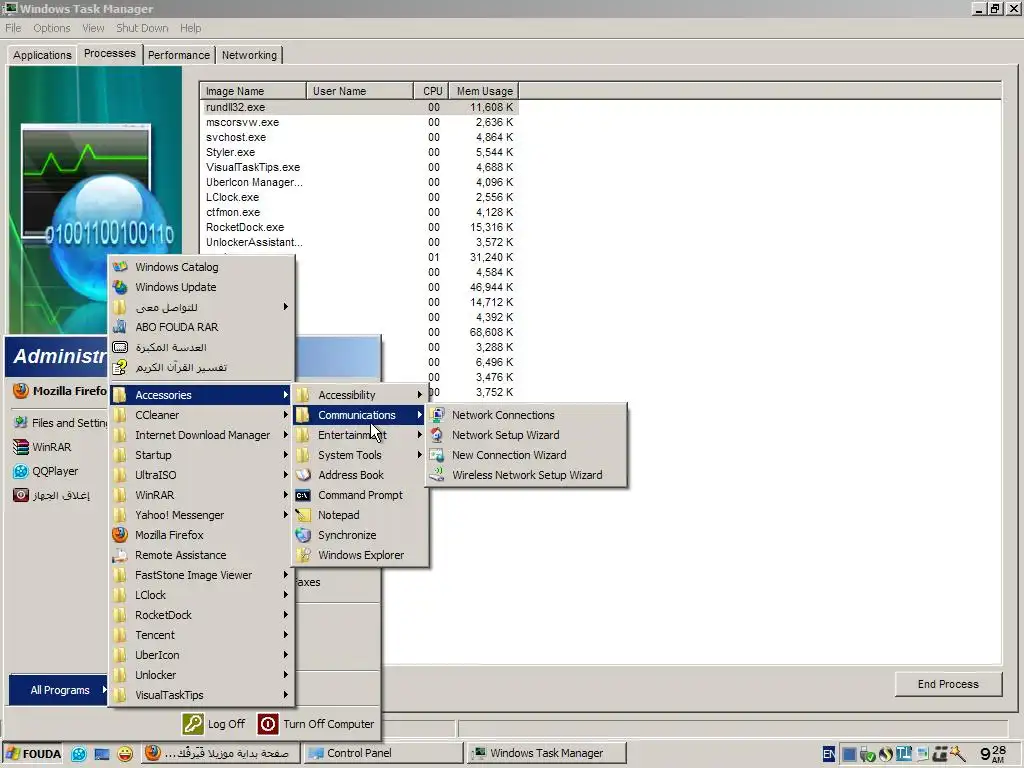The image size is (1024, 768).
Task: Sort by Mem Usage column header
Action: pos(484,91)
